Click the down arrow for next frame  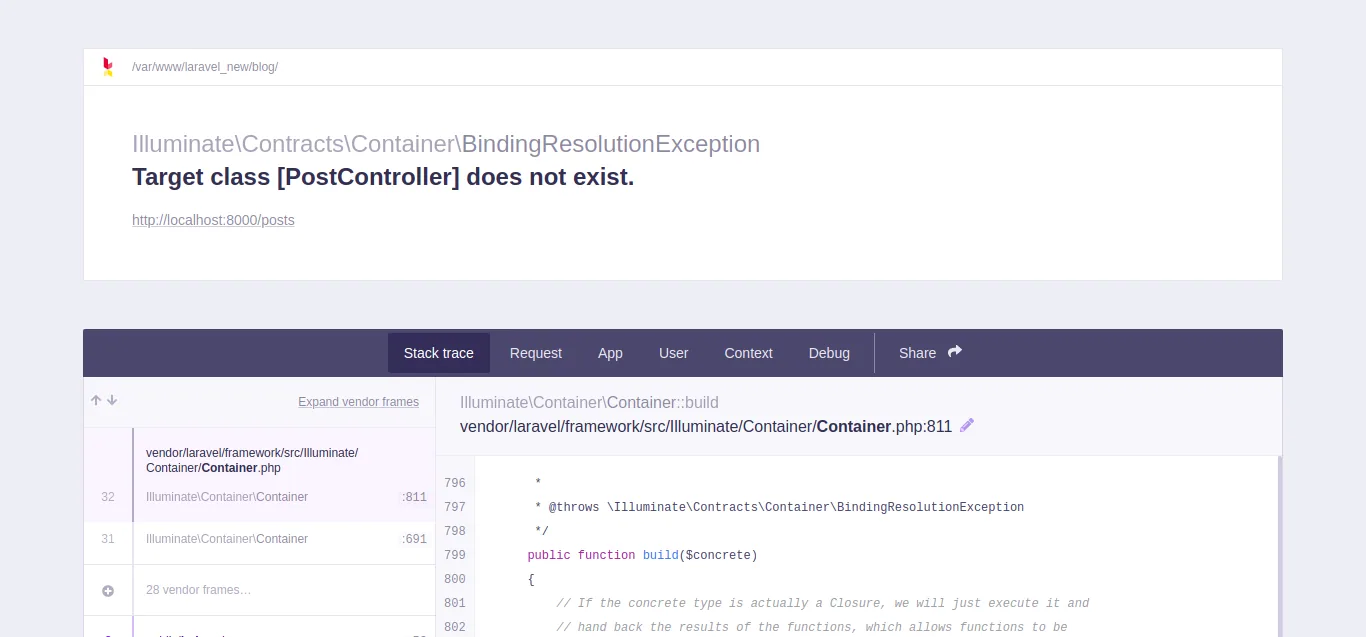(112, 400)
